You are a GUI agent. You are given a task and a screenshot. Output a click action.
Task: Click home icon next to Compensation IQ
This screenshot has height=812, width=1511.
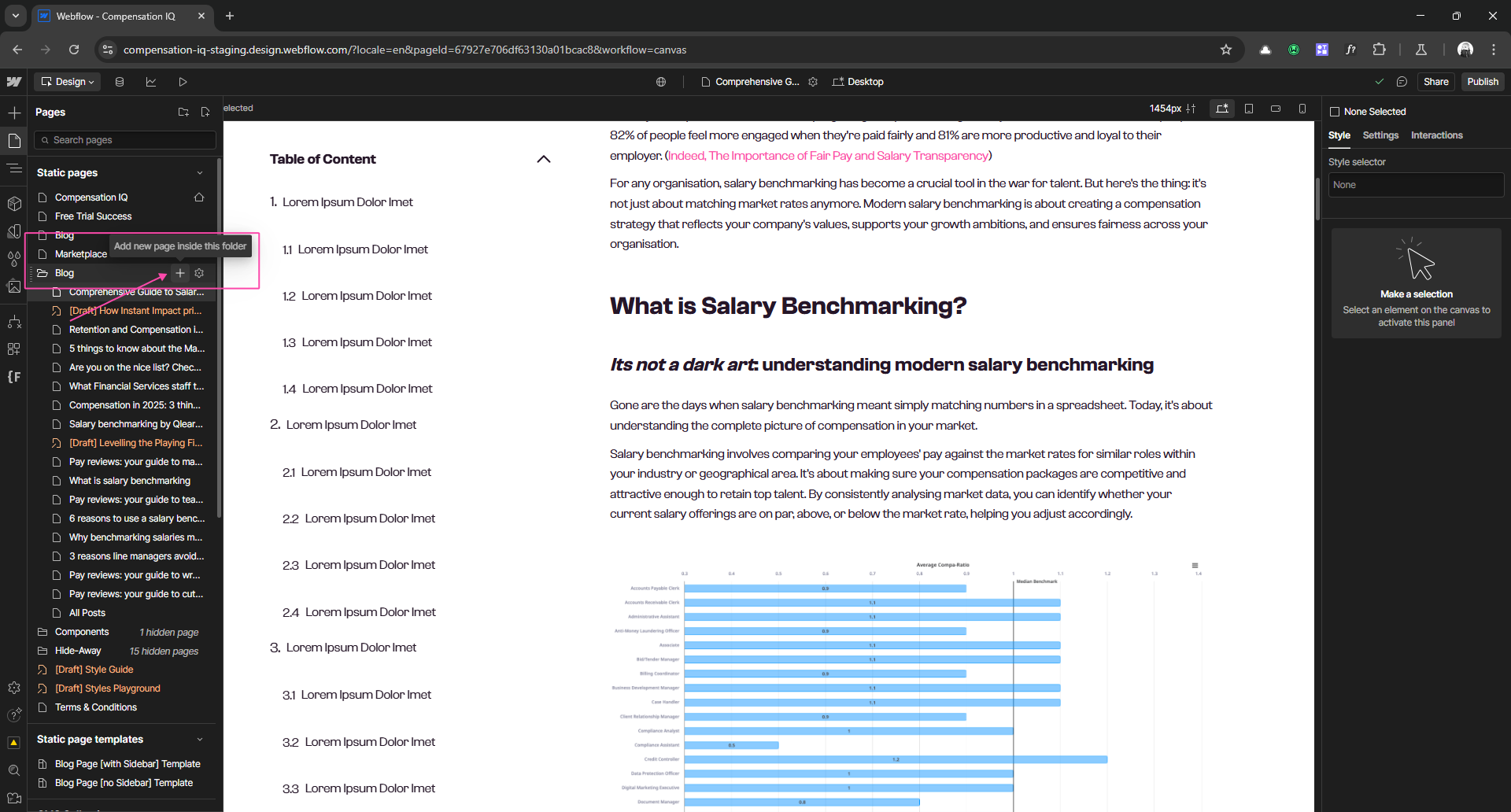click(x=200, y=197)
